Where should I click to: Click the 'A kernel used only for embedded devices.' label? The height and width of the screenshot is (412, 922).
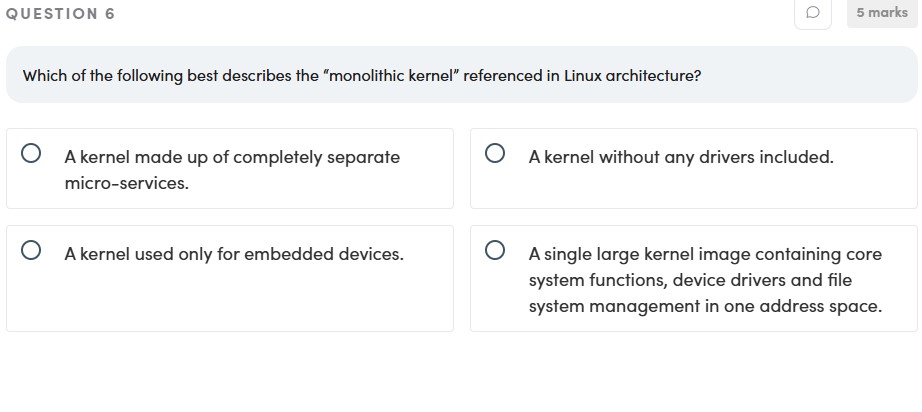[234, 254]
